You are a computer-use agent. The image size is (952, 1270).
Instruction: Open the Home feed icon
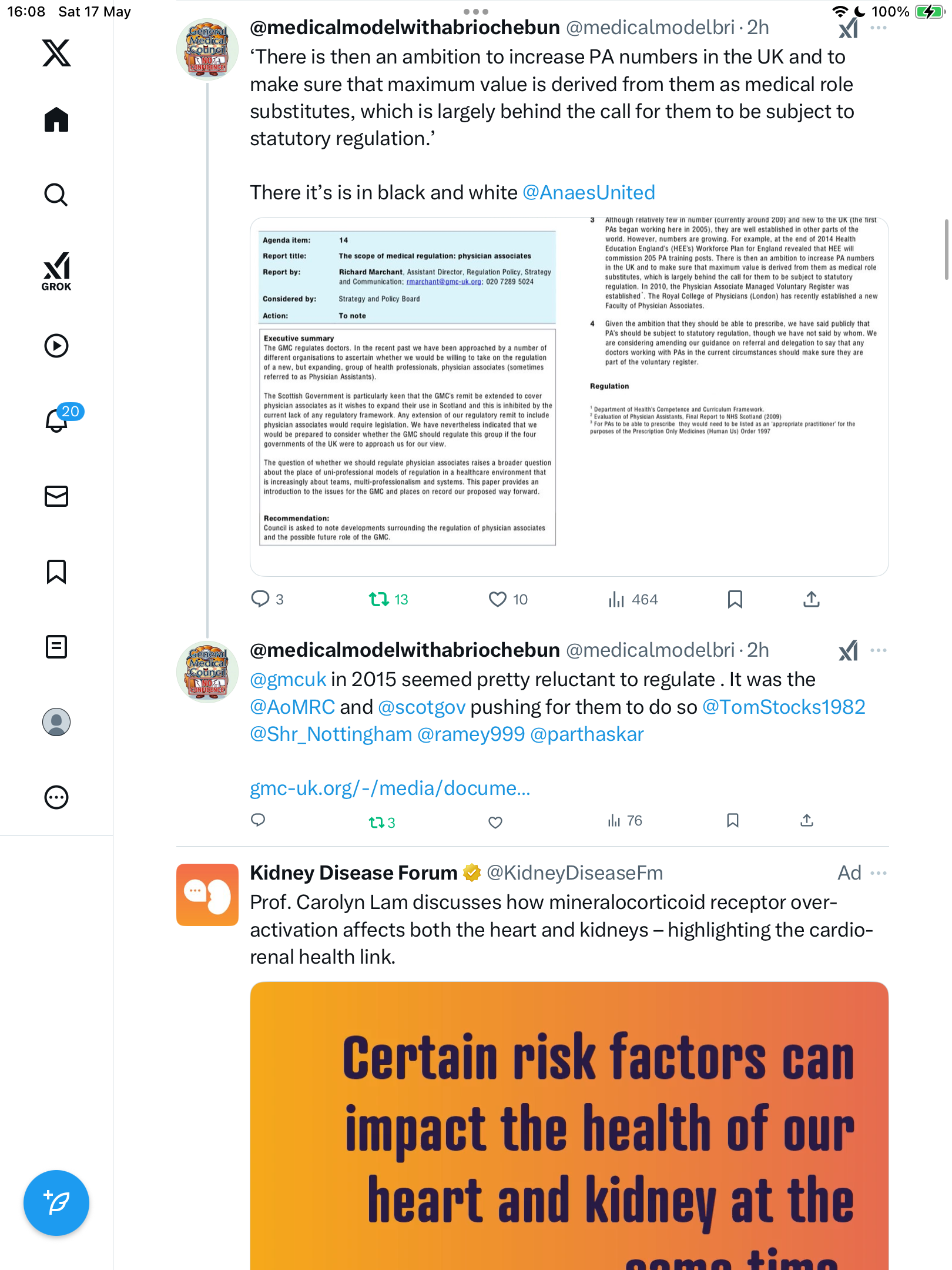[56, 119]
